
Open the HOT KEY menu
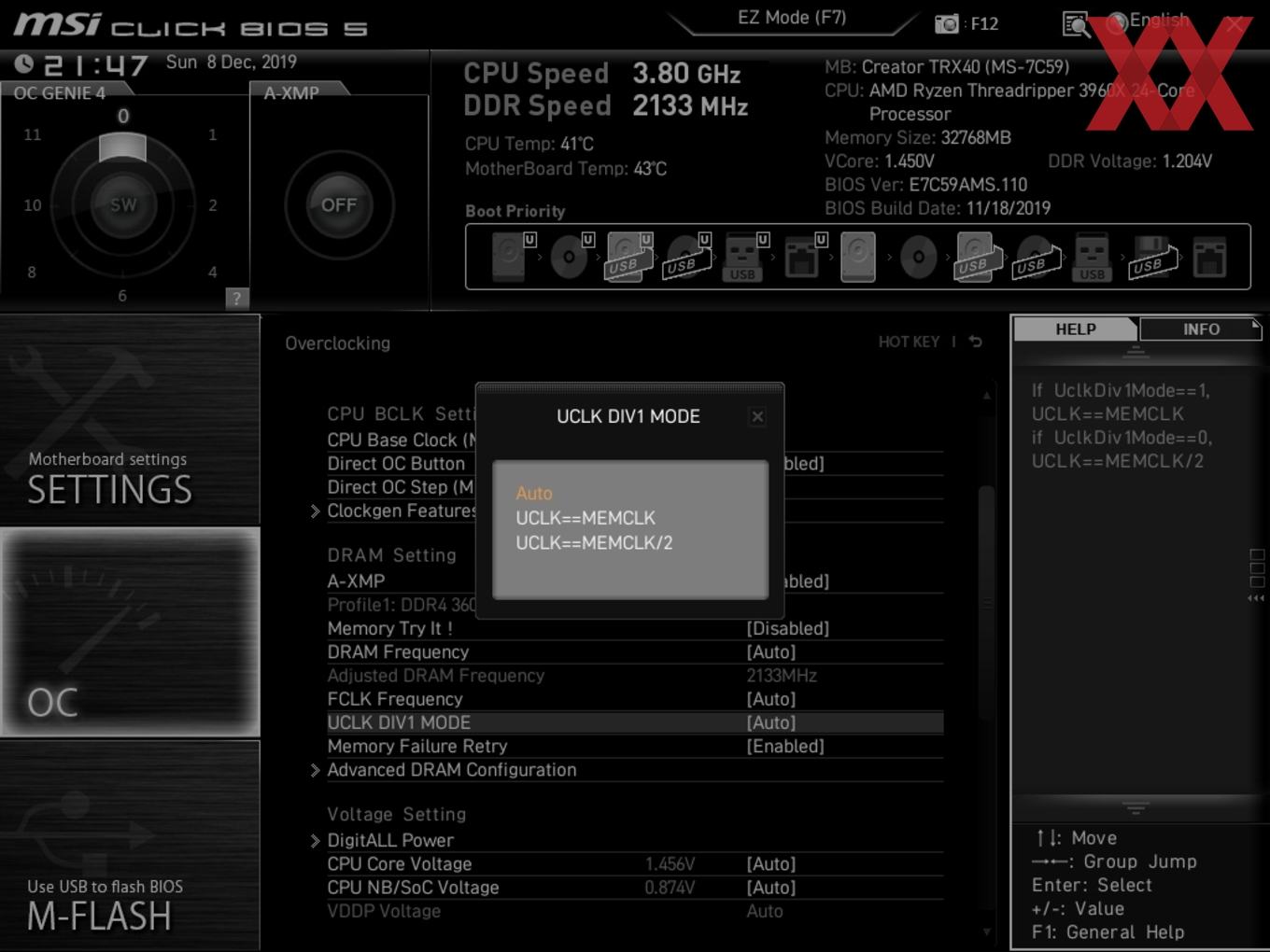tap(909, 342)
